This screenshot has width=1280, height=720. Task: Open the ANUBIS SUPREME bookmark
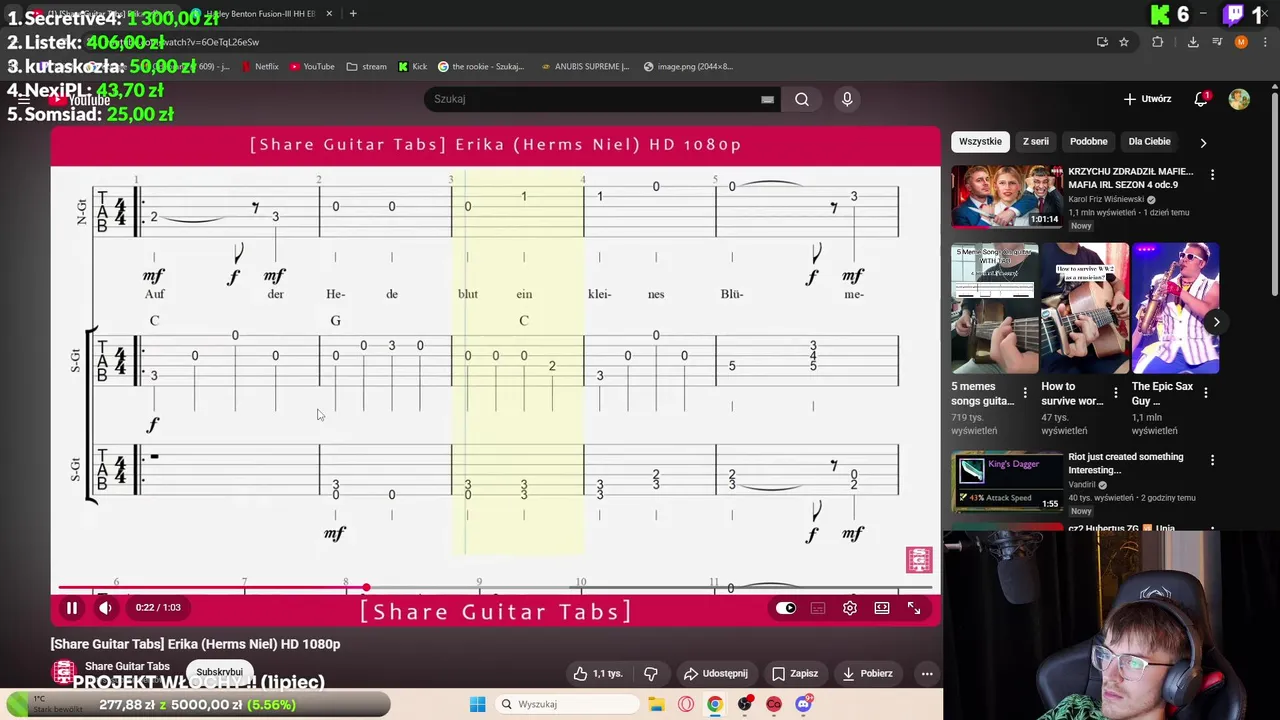585,67
